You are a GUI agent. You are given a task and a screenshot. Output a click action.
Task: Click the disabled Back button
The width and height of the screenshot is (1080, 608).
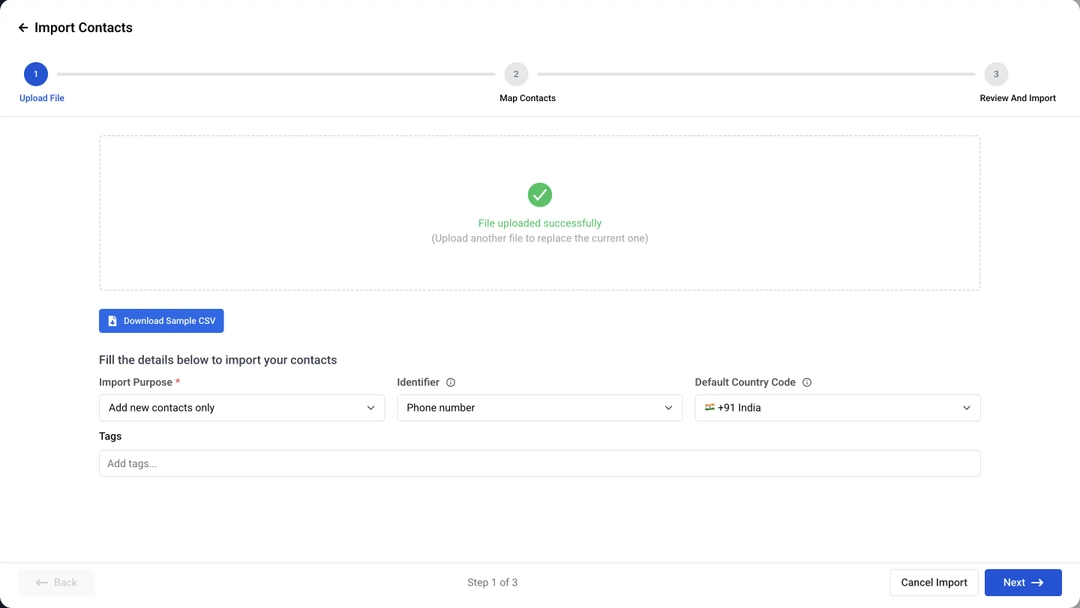[x=56, y=583]
